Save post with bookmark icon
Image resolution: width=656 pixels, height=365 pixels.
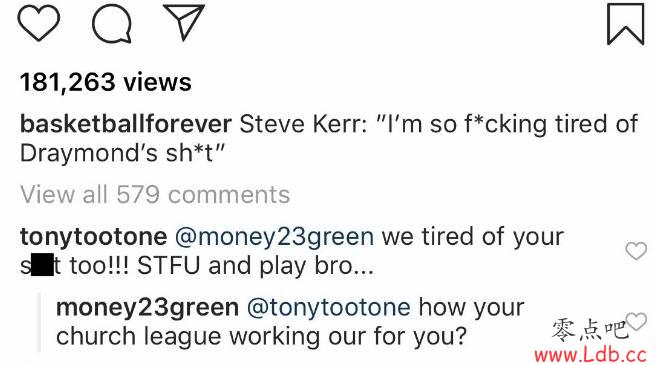click(x=625, y=24)
